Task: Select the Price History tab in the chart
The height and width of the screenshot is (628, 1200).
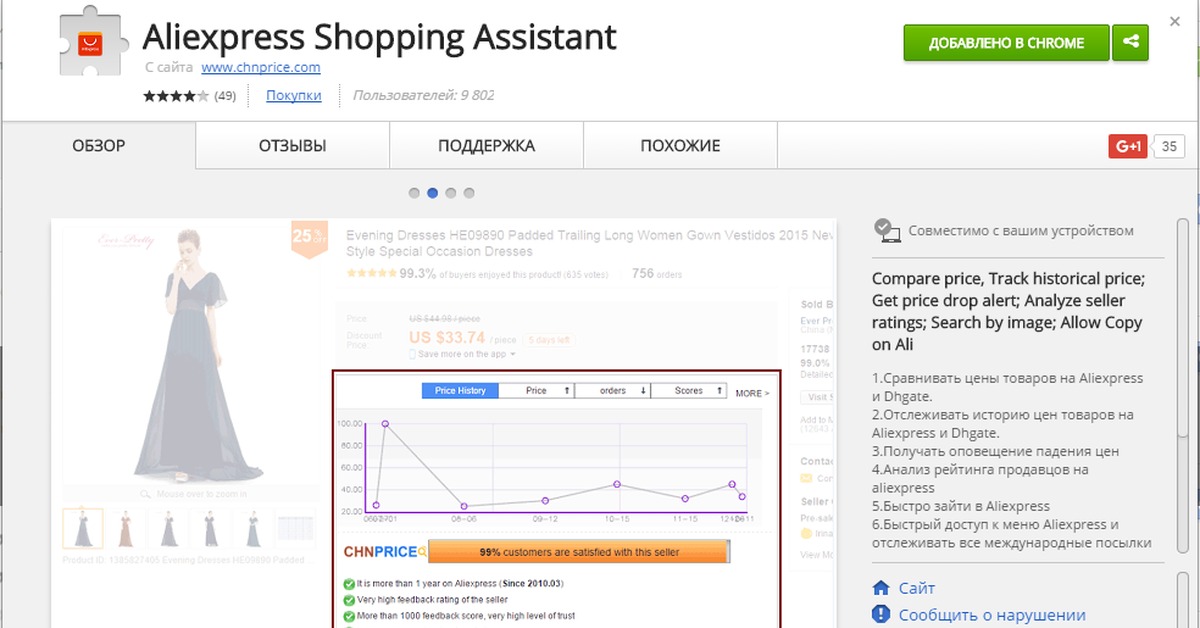Action: click(x=460, y=391)
